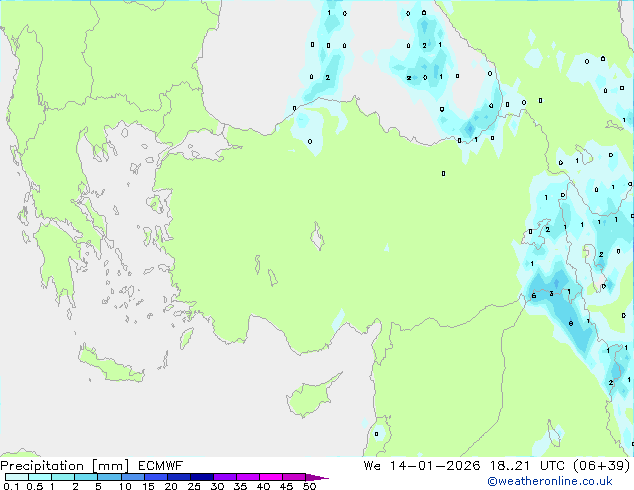The height and width of the screenshot is (490, 634).
Task: Click the above-50 arrow tip of legend
Action: (x=317, y=478)
